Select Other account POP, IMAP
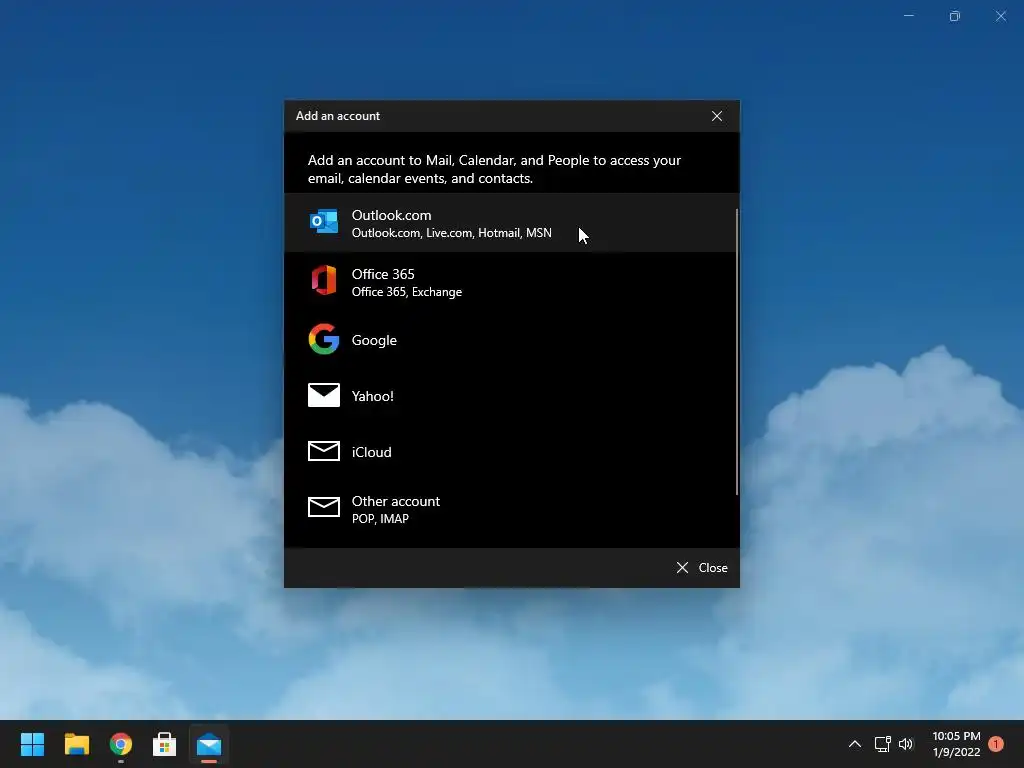This screenshot has height=768, width=1024. click(x=509, y=509)
